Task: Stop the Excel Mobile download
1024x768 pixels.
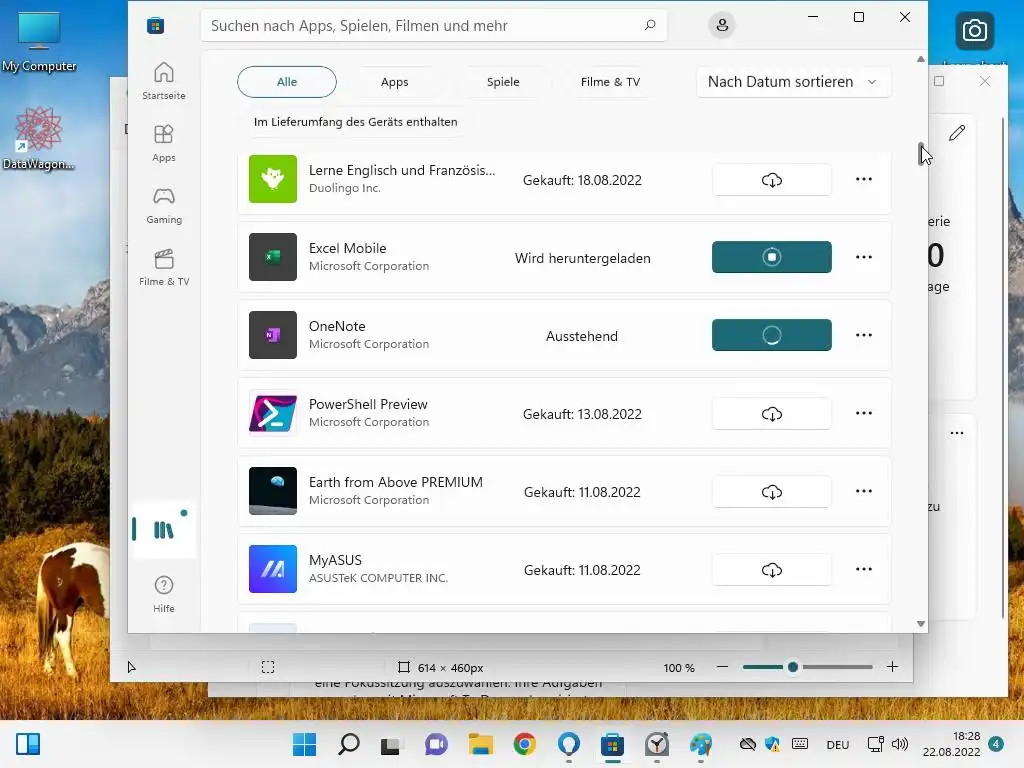Action: pos(771,257)
